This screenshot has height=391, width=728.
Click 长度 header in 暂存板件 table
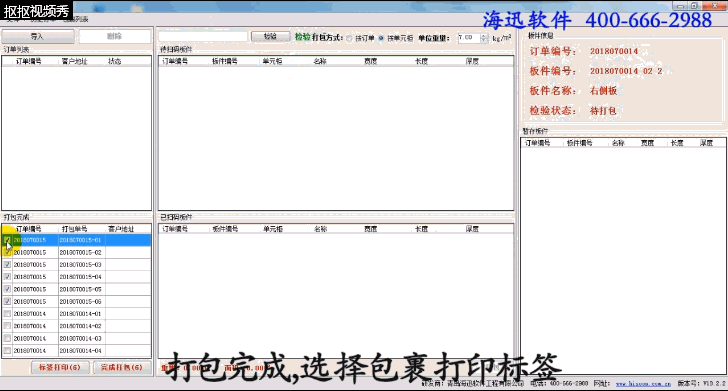677,143
